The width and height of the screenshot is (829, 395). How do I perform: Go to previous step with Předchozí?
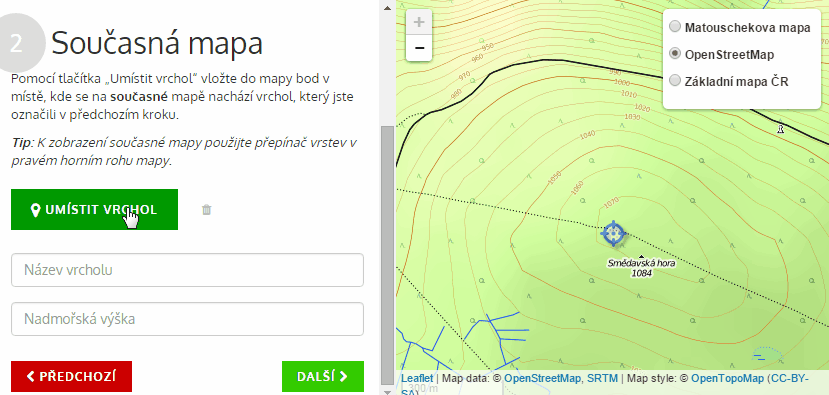click(71, 376)
